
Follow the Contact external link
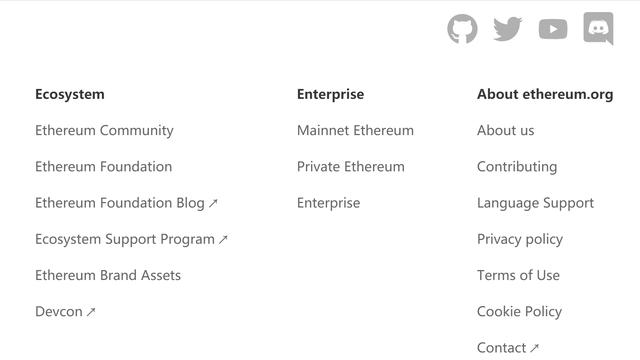tap(508, 348)
